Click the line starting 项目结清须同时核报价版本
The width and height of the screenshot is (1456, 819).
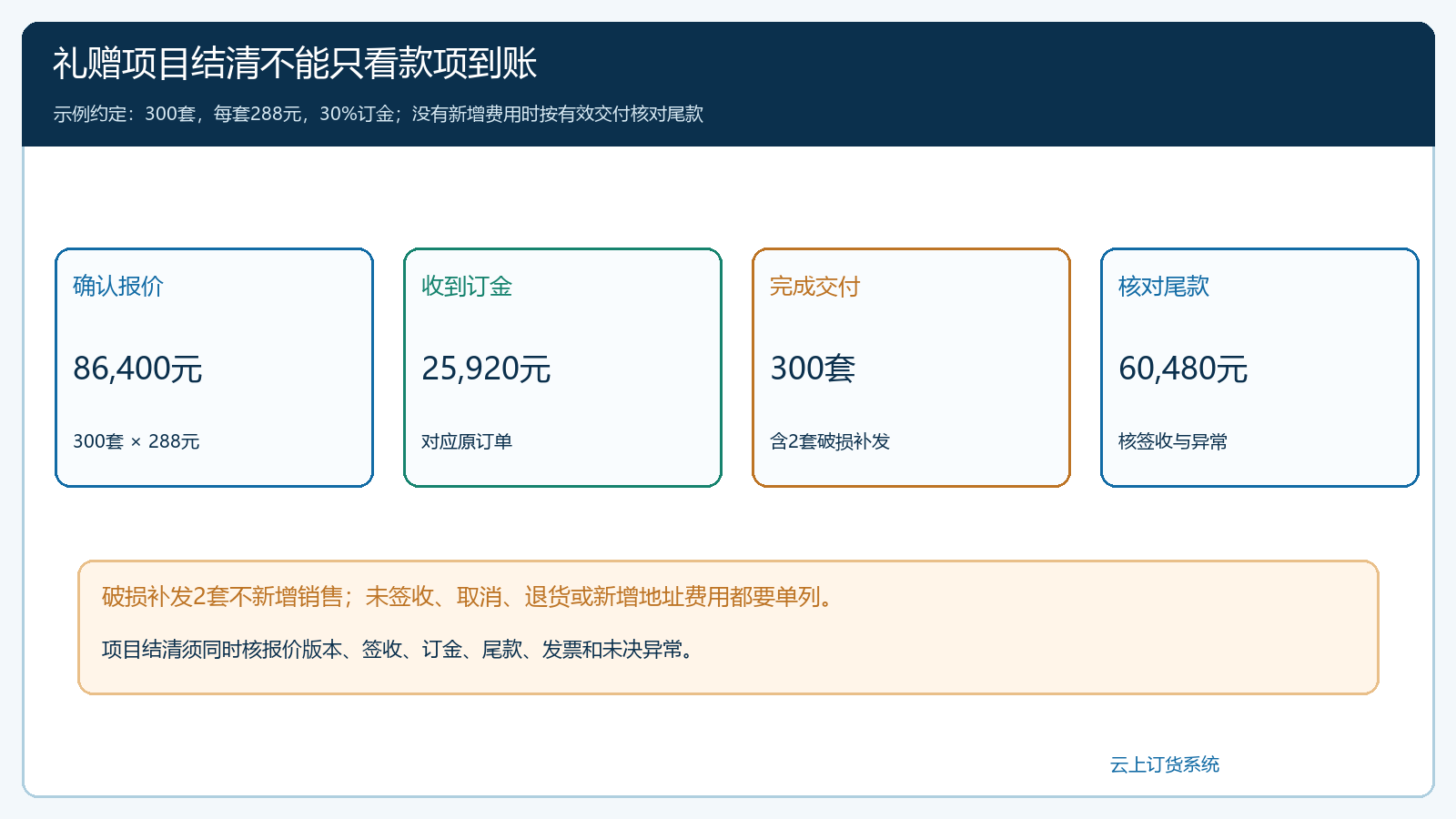398,649
